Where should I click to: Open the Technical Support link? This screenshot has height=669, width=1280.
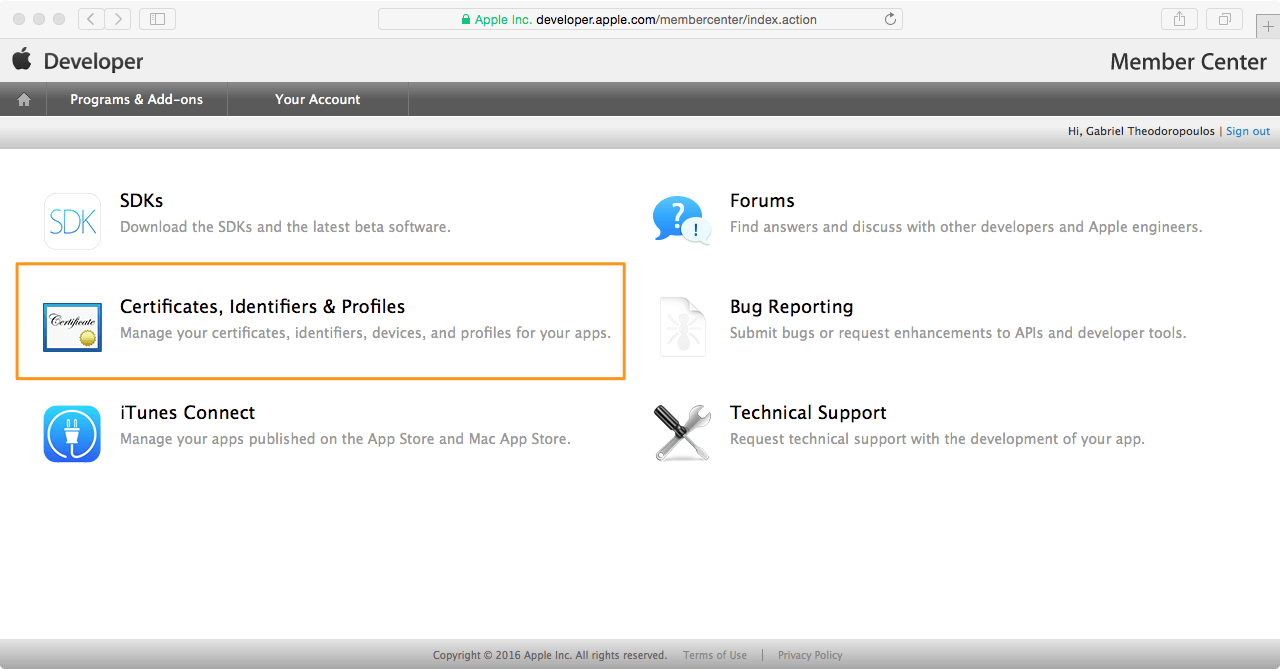click(x=808, y=412)
